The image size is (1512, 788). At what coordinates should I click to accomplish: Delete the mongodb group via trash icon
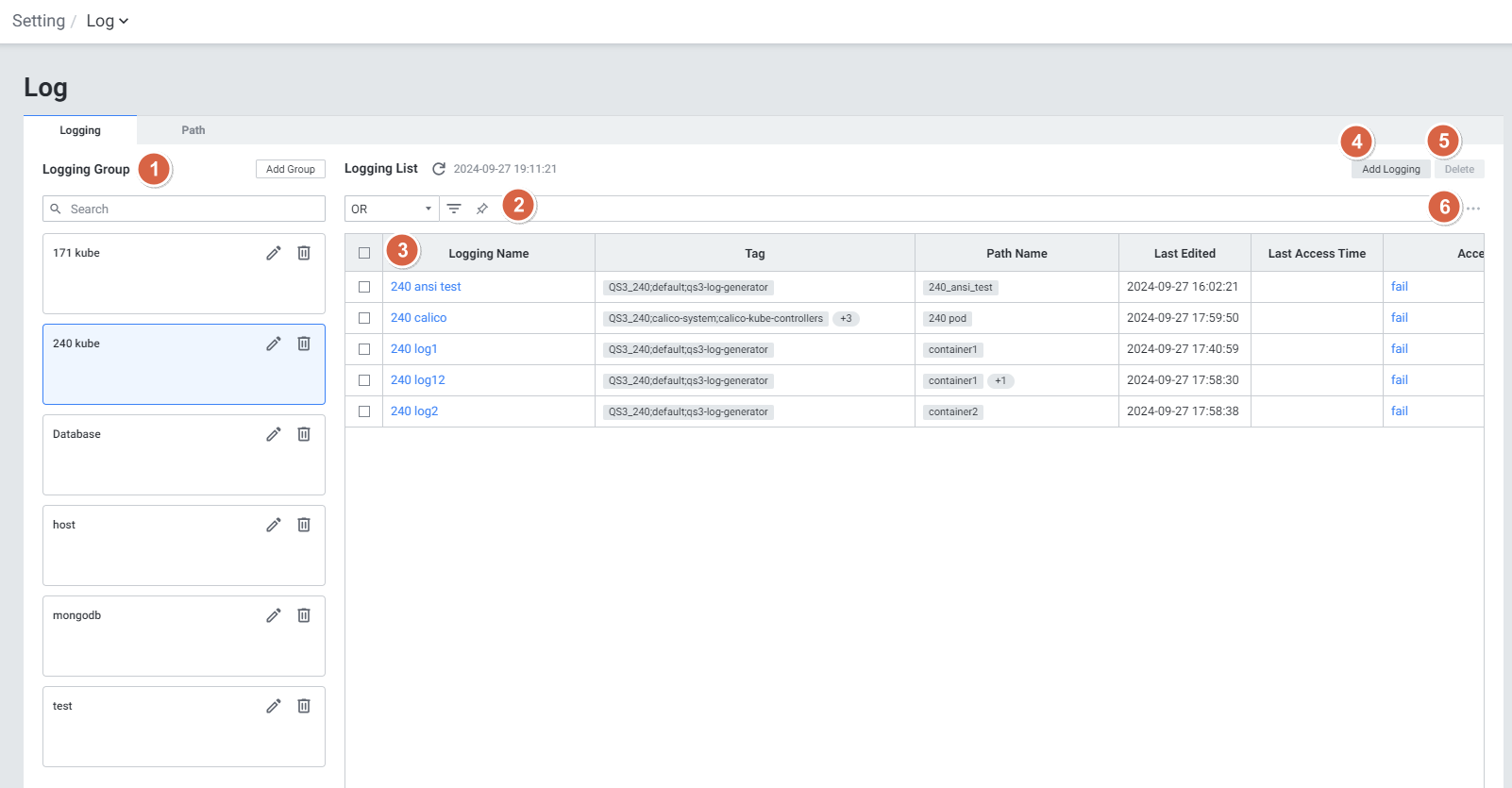pos(304,615)
